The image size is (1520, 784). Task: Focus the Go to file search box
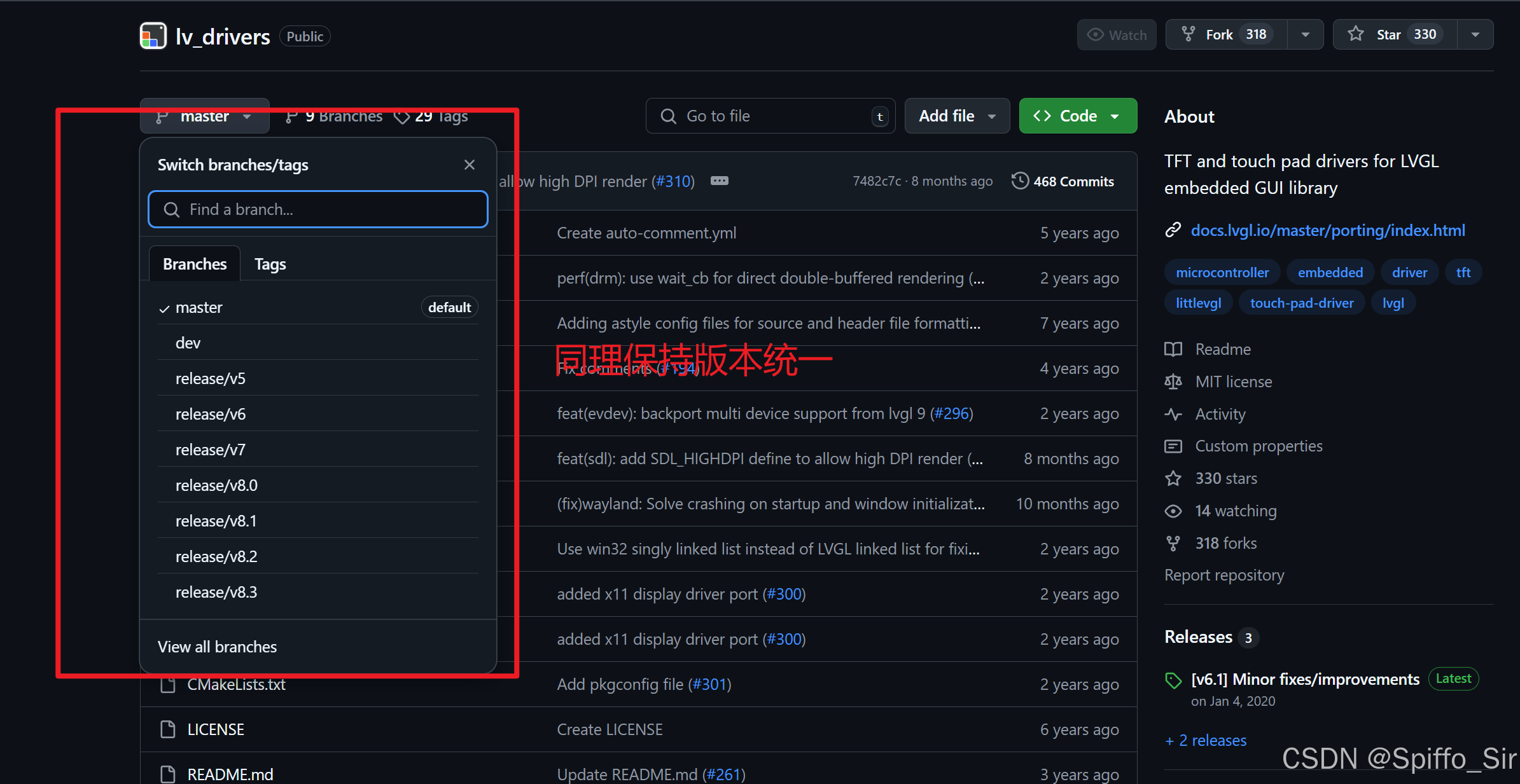[x=770, y=116]
